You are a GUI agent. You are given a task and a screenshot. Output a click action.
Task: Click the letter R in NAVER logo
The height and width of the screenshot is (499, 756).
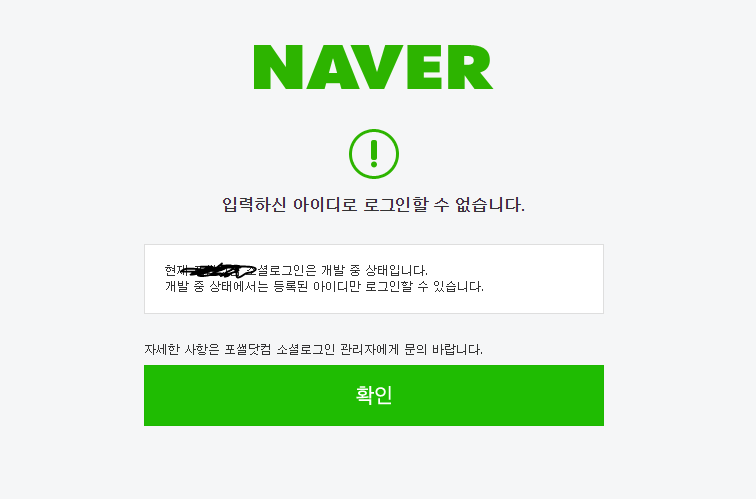click(x=470, y=67)
